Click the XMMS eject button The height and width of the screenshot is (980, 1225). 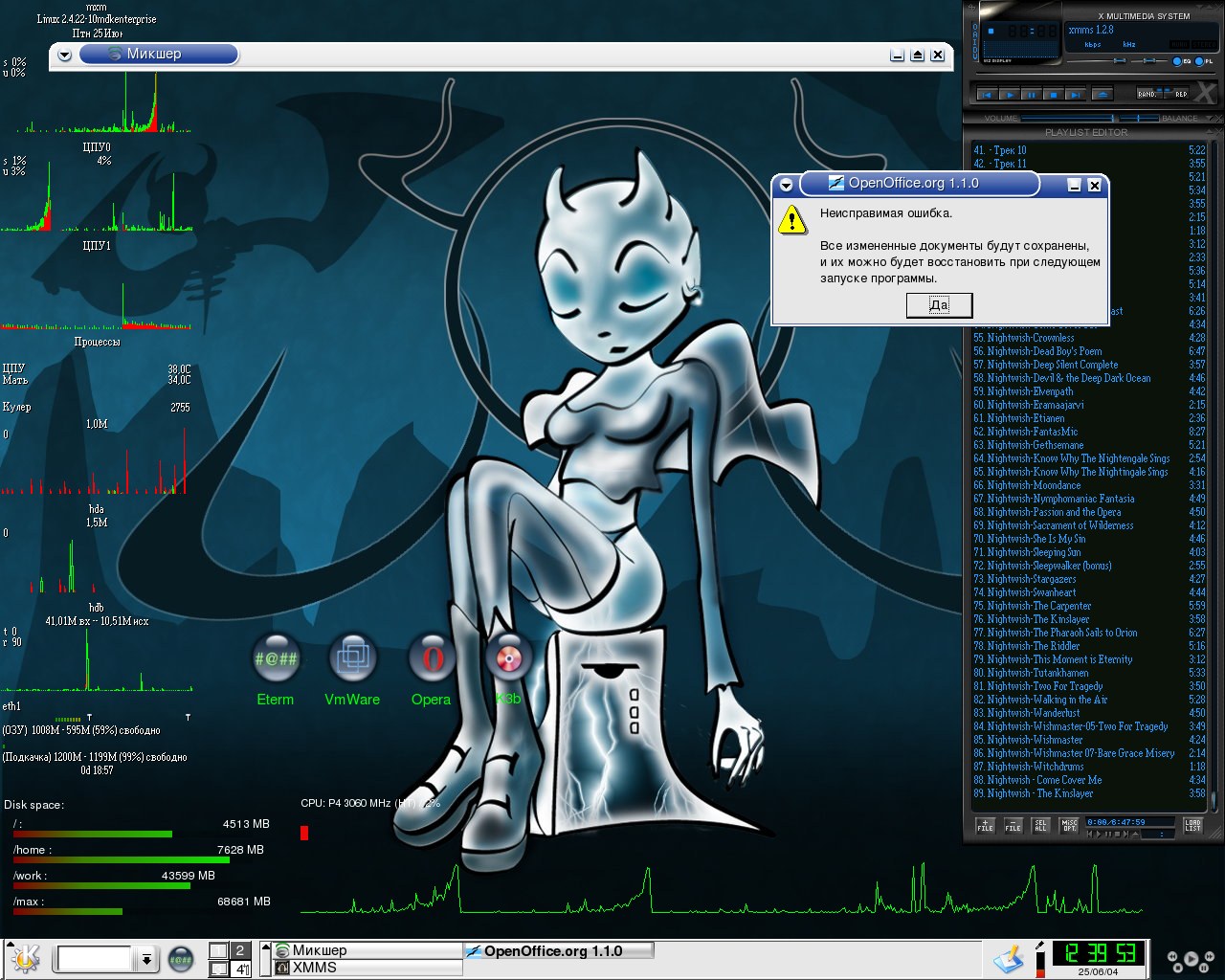pyautogui.click(x=1102, y=95)
